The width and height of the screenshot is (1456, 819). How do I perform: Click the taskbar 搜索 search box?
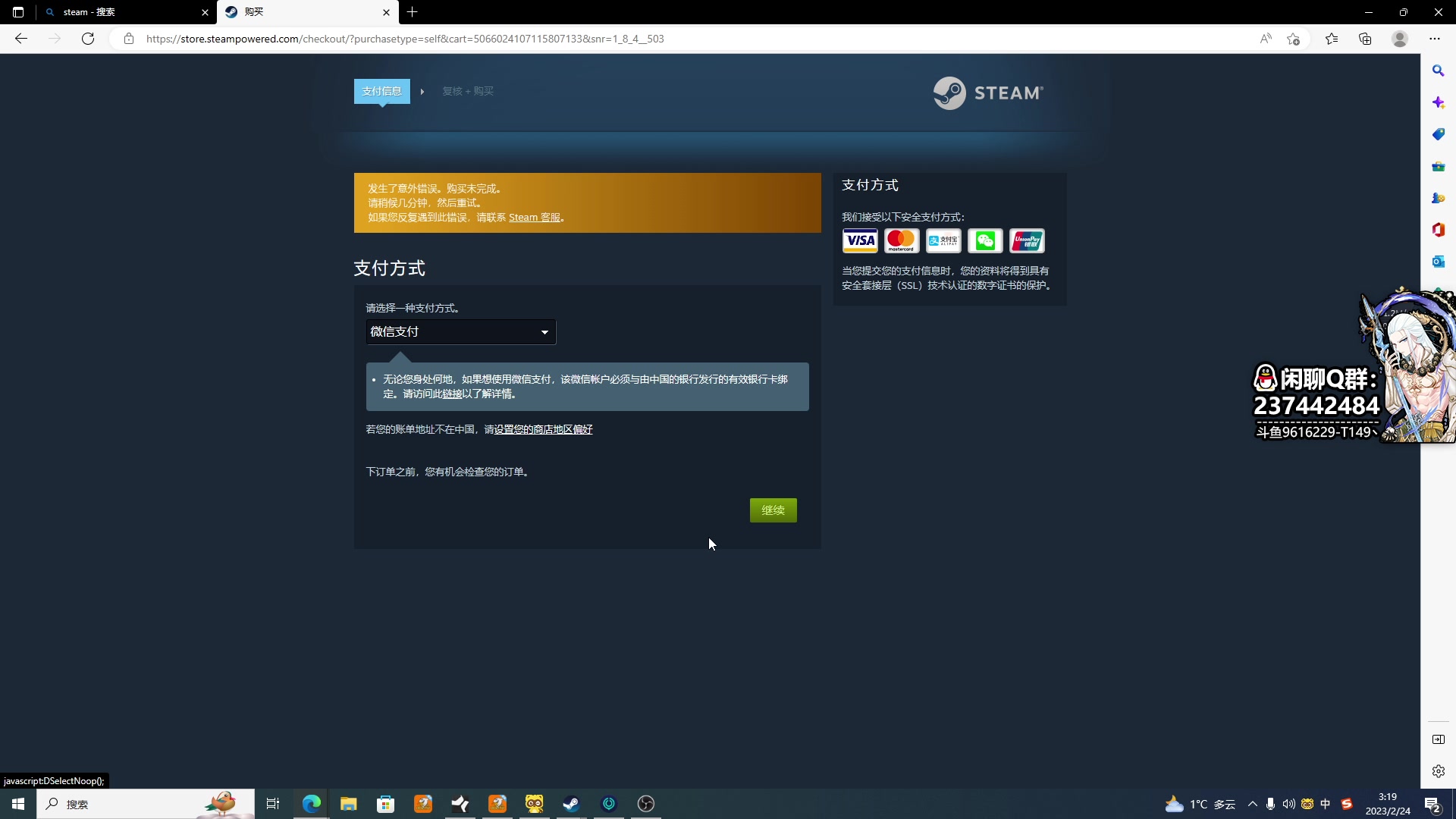tap(146, 804)
